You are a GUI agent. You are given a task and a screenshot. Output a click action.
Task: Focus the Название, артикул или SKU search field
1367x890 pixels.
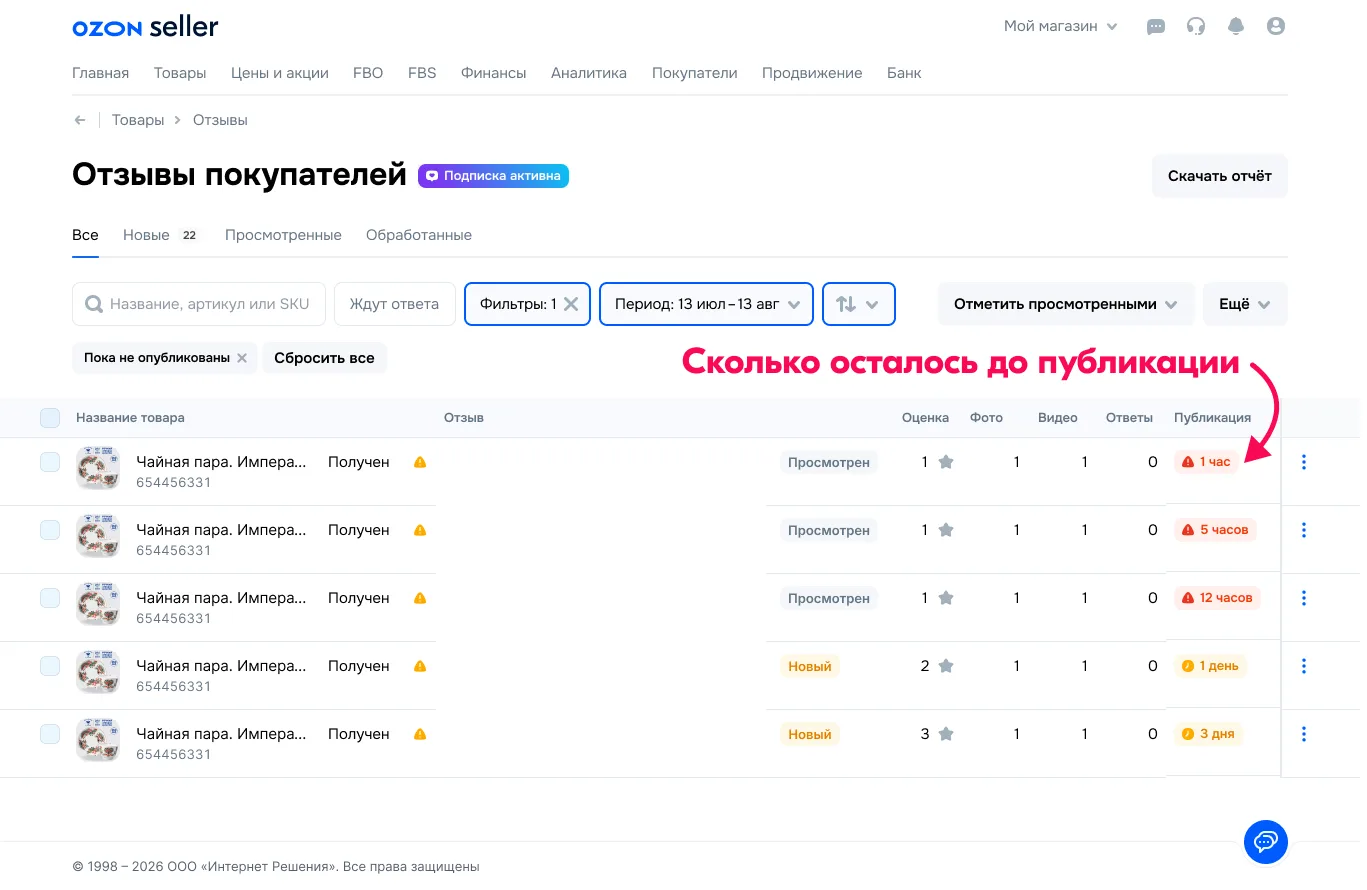click(199, 304)
